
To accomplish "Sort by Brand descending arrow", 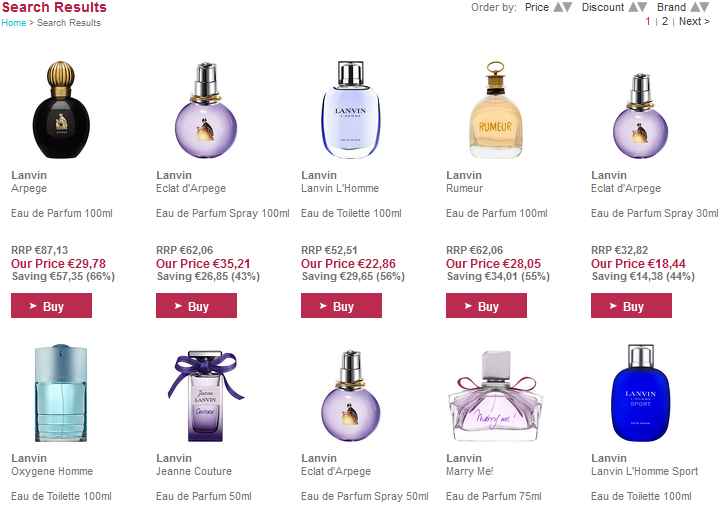I will (x=704, y=7).
